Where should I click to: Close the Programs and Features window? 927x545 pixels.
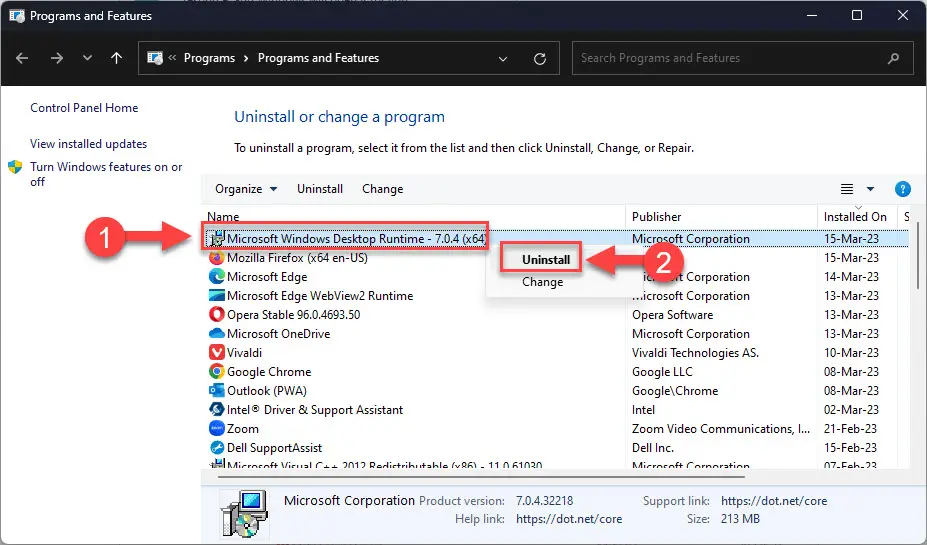pos(903,15)
